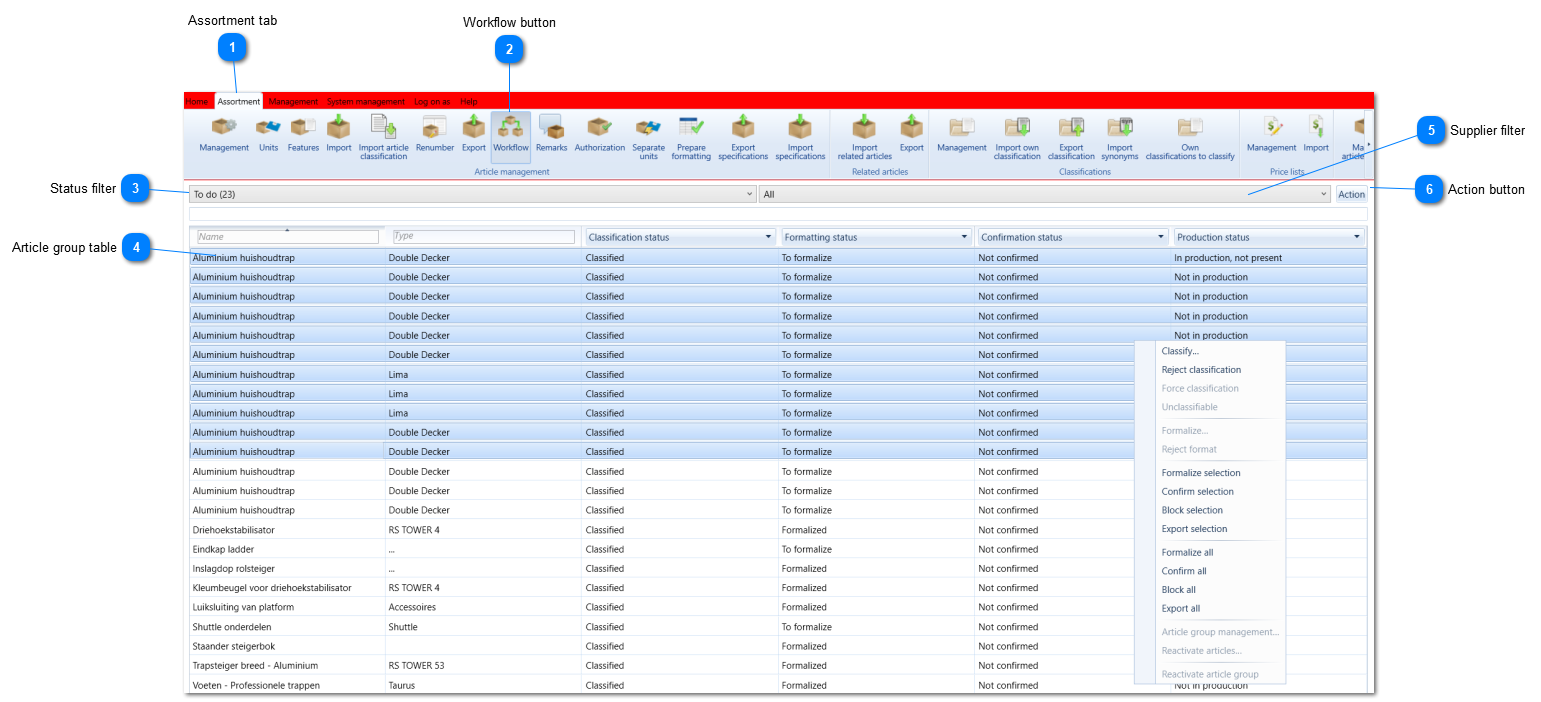The width and height of the screenshot is (1541, 702).
Task: Select the Luiksluiting van platform row
Action: (x=778, y=607)
